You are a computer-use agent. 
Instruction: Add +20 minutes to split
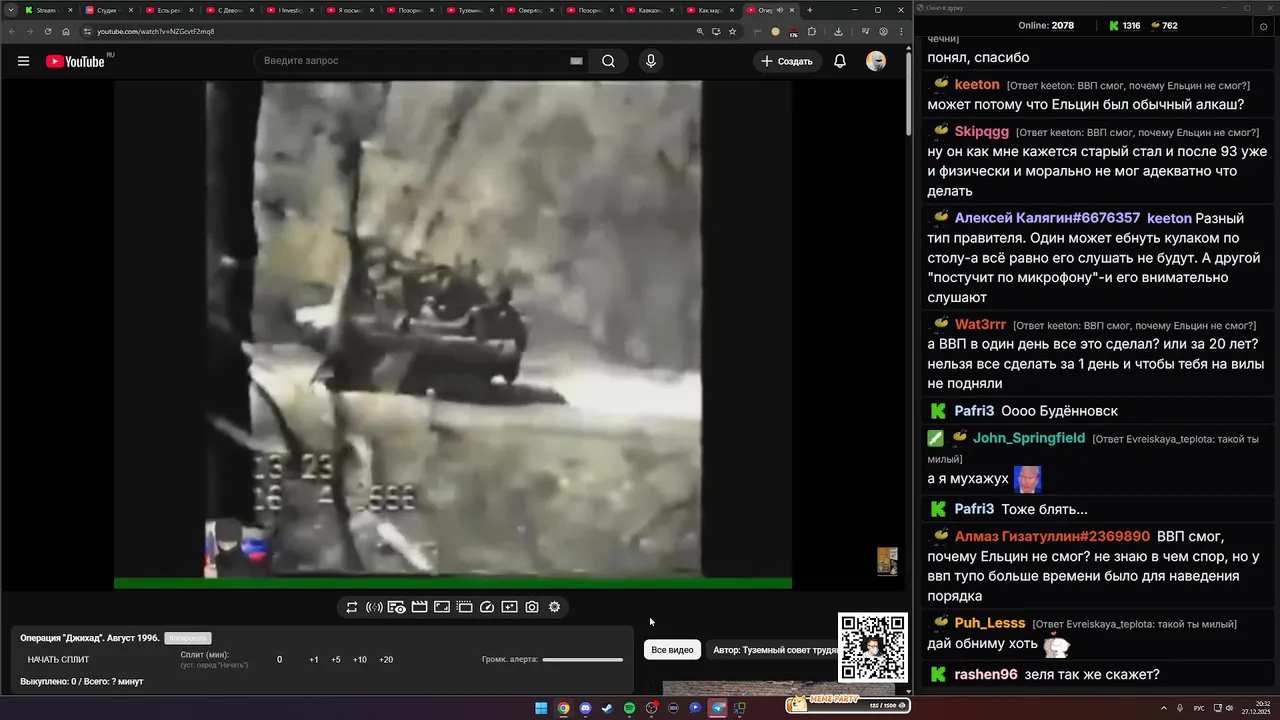(x=386, y=660)
